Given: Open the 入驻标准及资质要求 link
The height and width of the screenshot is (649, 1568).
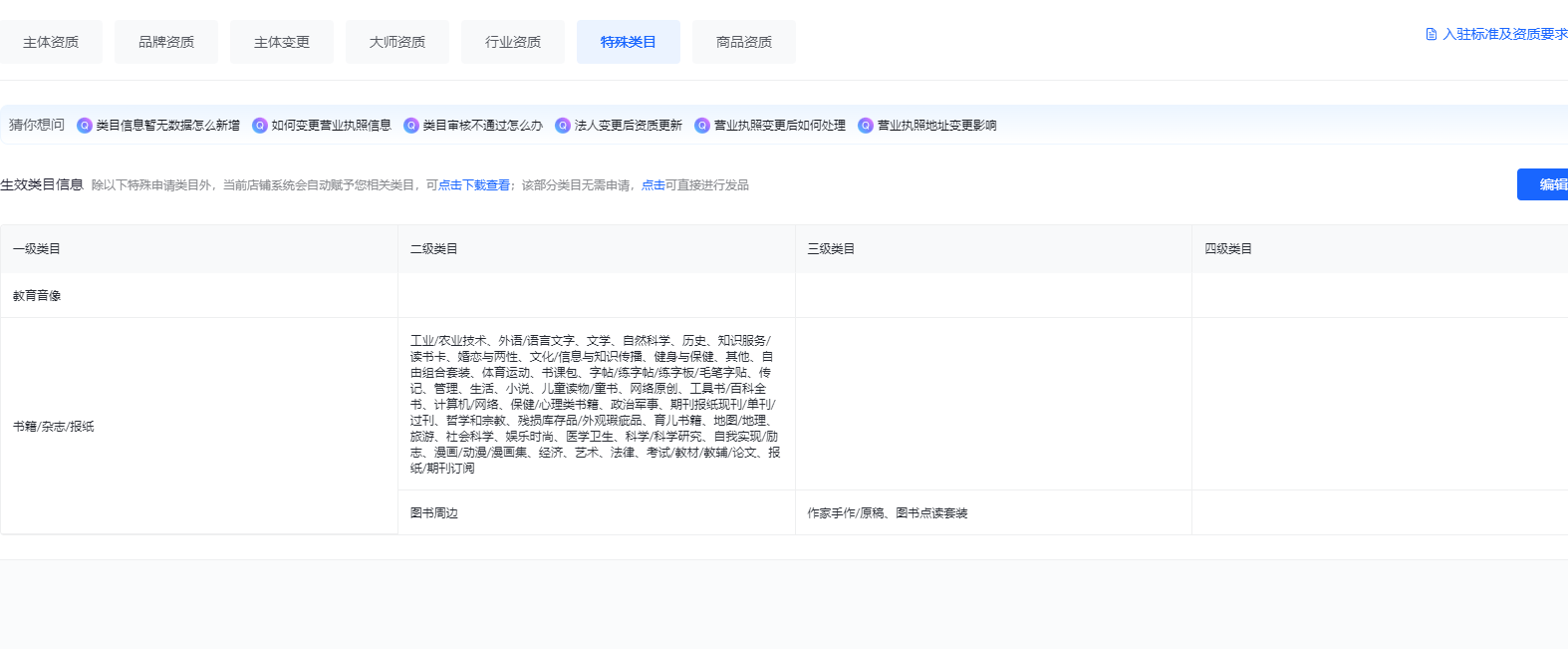Looking at the screenshot, I should pyautogui.click(x=1504, y=34).
